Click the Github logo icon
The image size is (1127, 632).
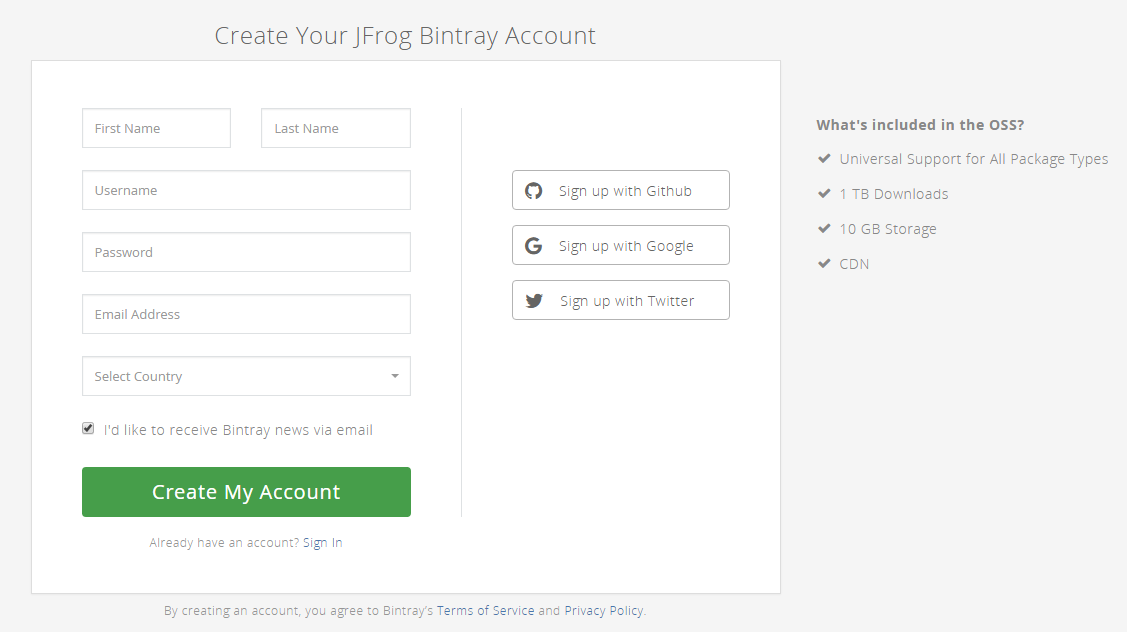[533, 190]
